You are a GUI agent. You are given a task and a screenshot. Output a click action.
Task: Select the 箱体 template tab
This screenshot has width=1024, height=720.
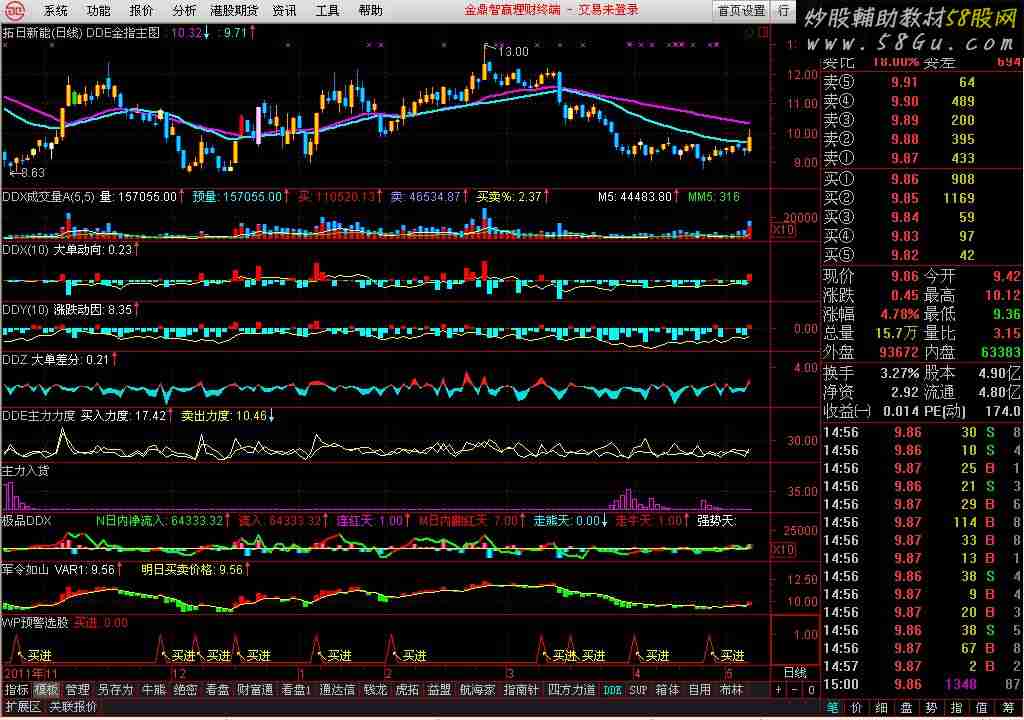point(667,690)
